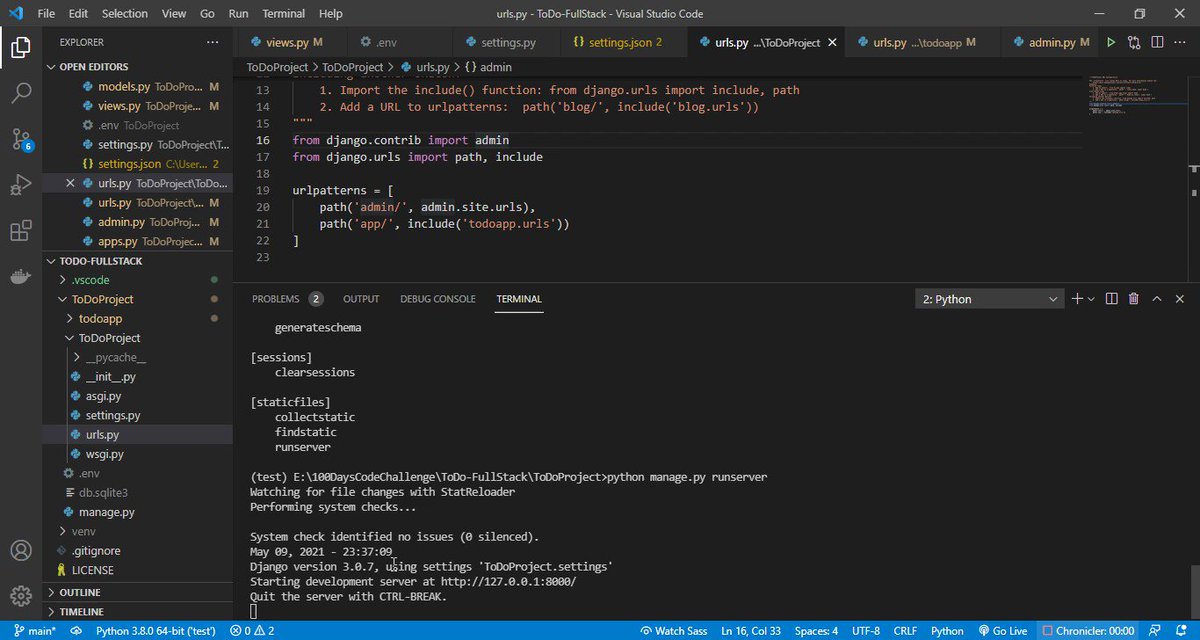The height and width of the screenshot is (640, 1200).
Task: Open the Help menu
Action: 329,14
